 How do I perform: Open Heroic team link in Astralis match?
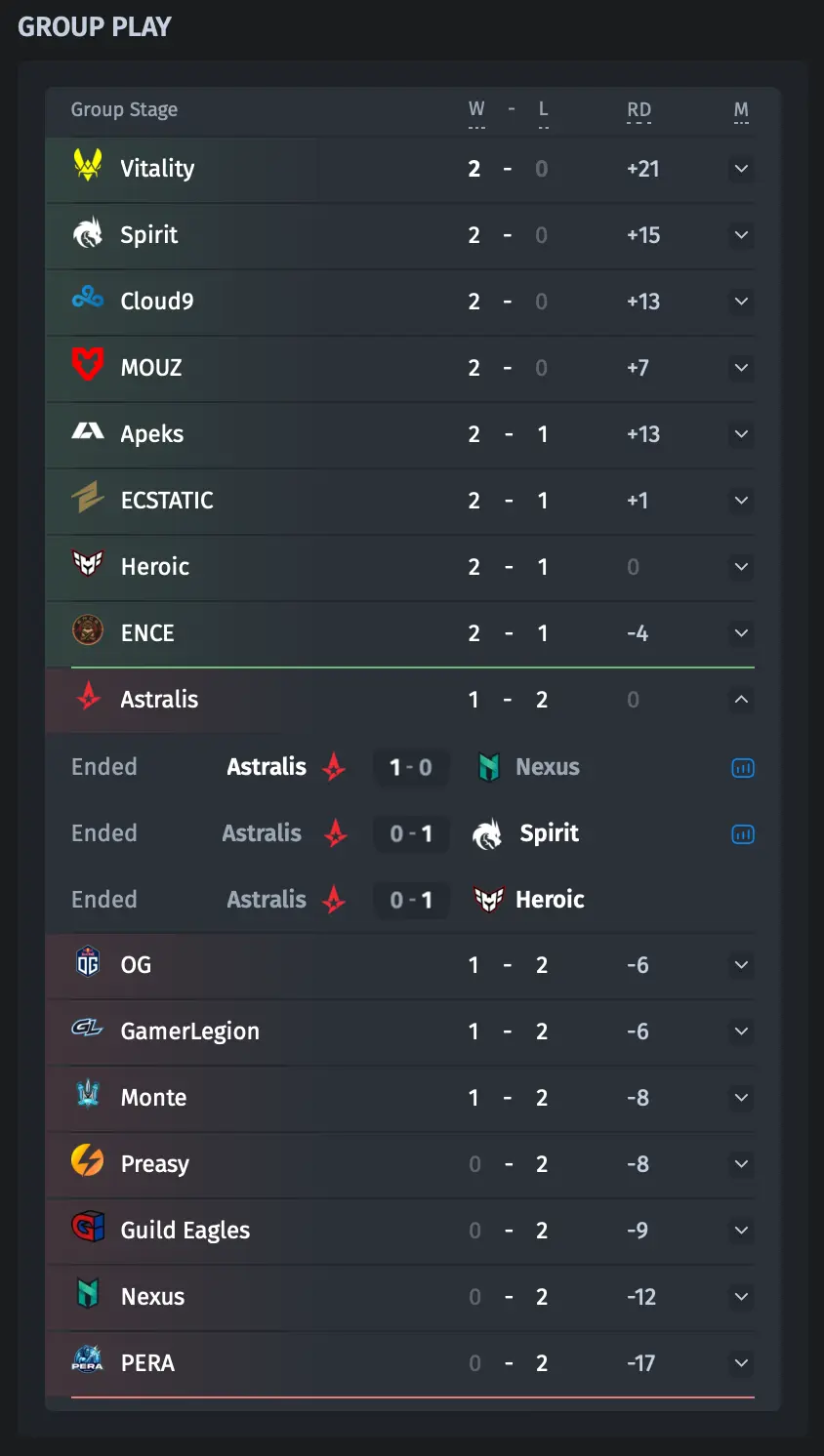pos(550,900)
